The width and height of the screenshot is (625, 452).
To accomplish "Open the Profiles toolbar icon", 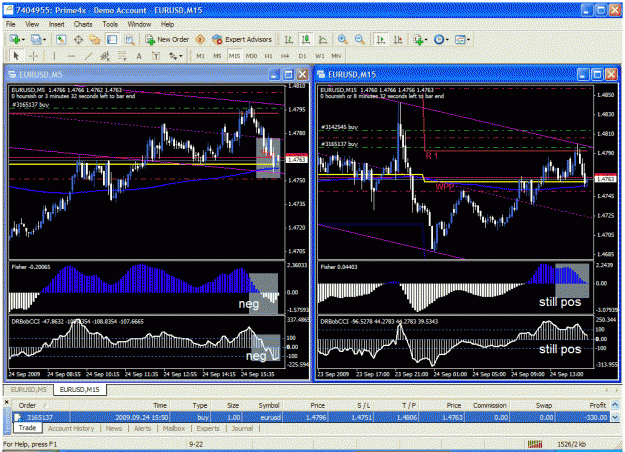I will click(36, 39).
